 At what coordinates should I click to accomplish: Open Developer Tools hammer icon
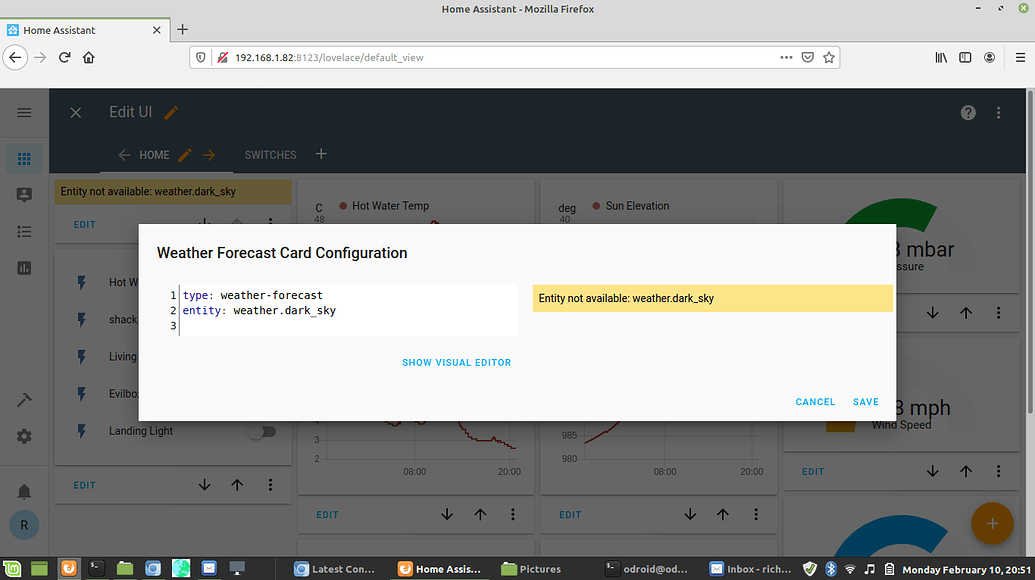[24, 400]
